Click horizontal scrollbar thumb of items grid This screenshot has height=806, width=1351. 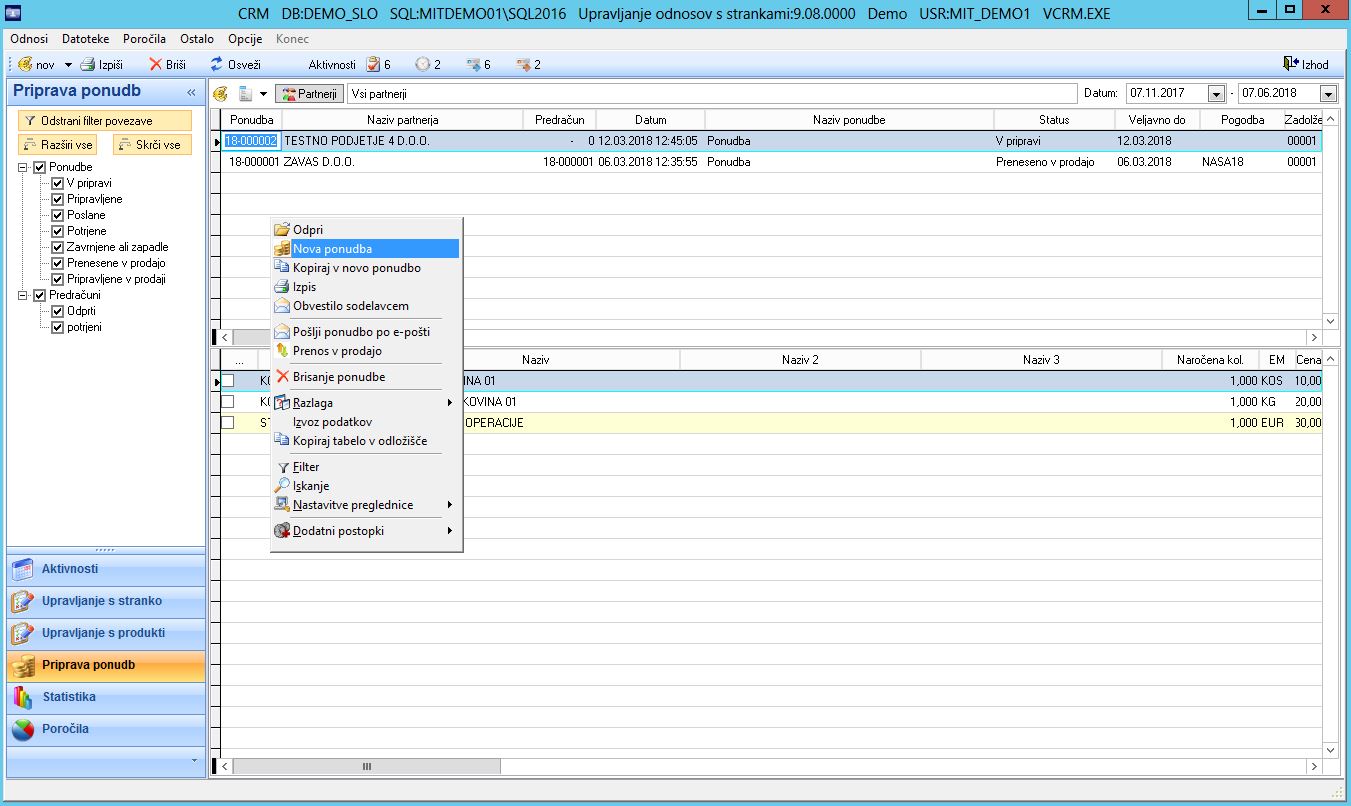click(x=367, y=767)
